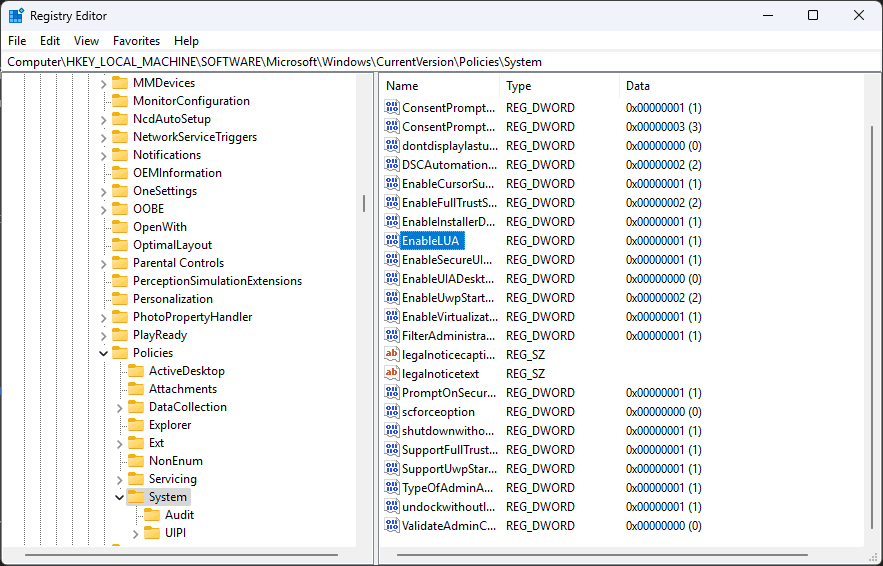The height and width of the screenshot is (566, 883).
Task: Expand the PlayReady key
Action: [x=104, y=335]
